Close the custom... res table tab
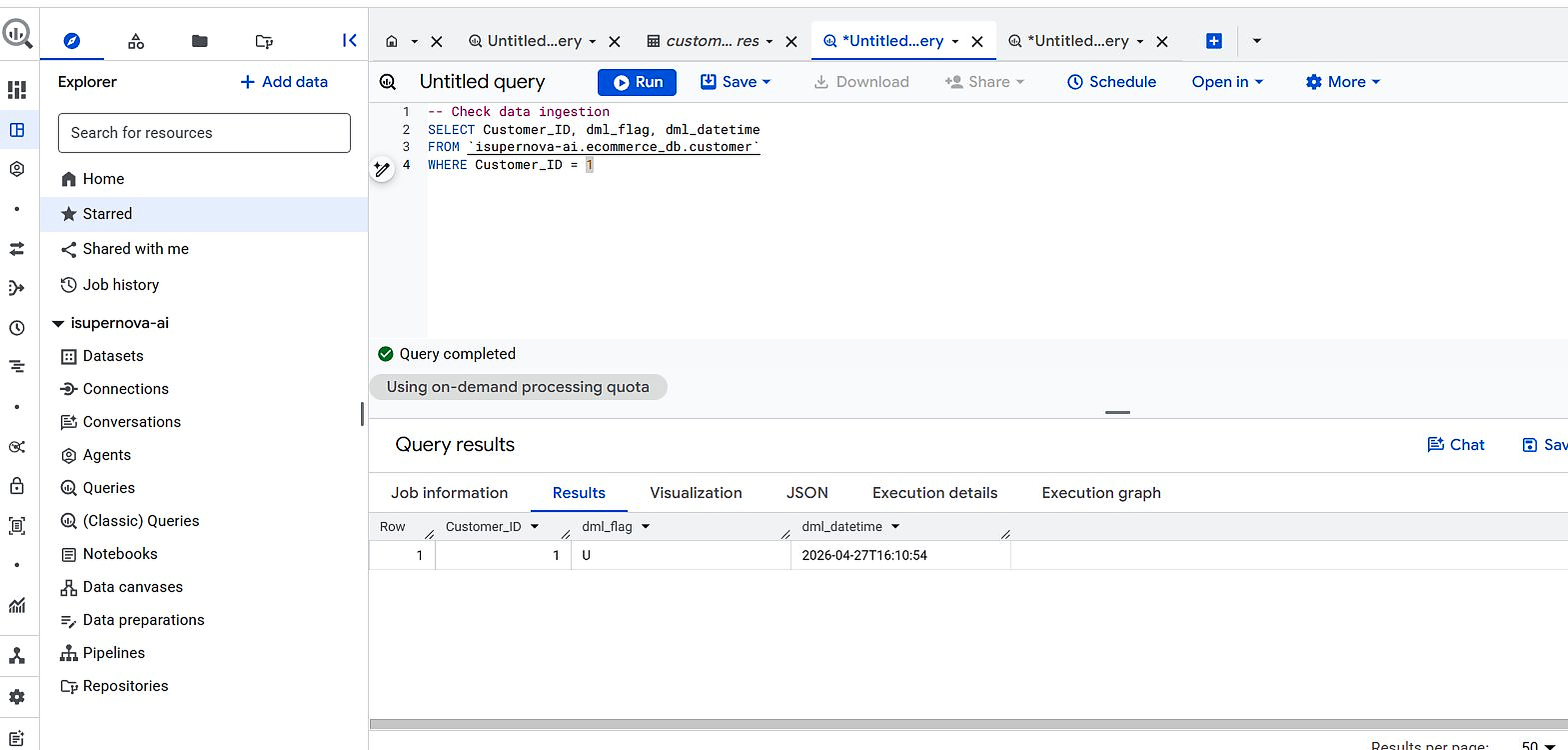 tap(791, 41)
